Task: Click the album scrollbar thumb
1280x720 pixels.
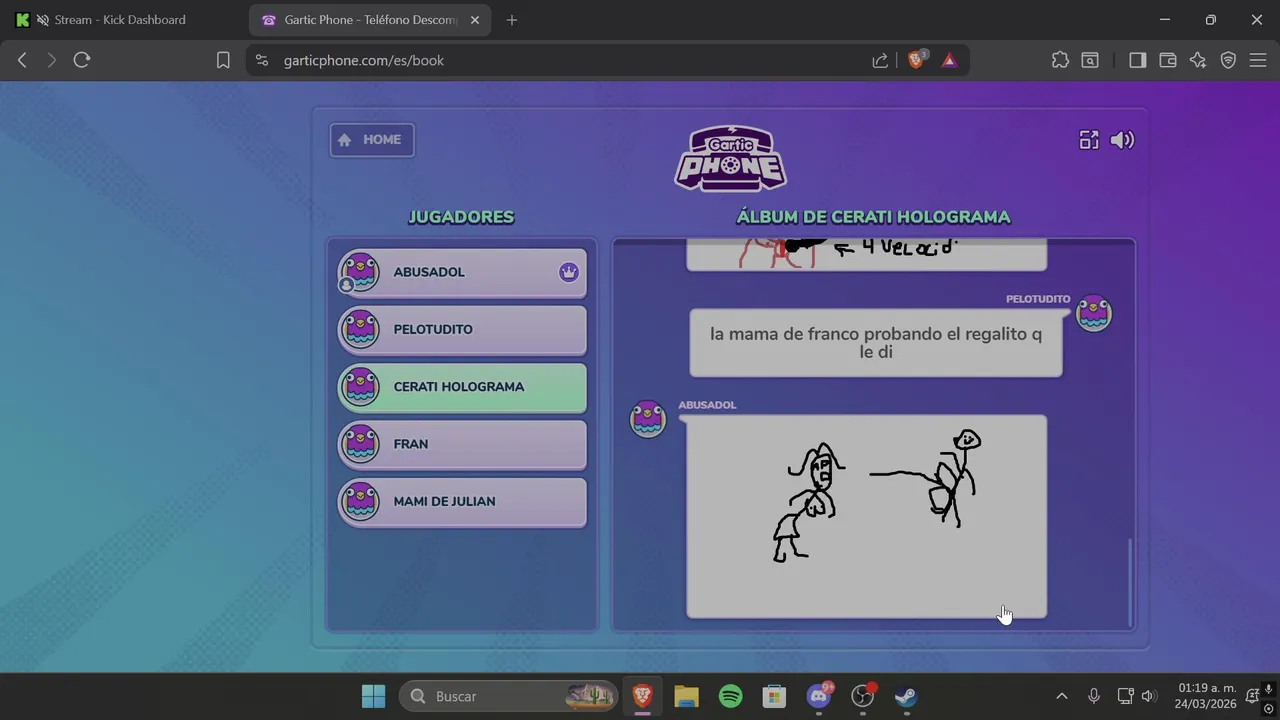Action: click(1131, 582)
